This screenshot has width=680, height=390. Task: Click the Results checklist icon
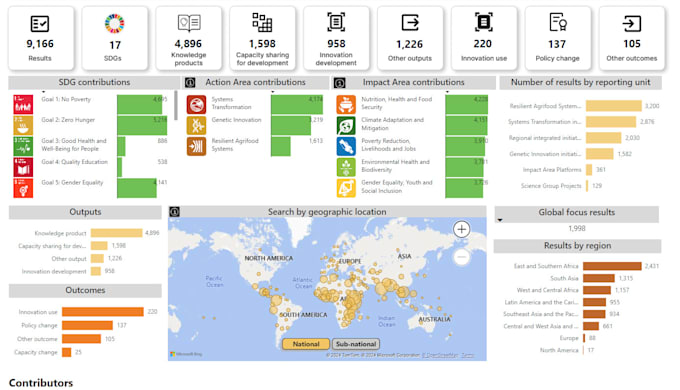[x=39, y=23]
